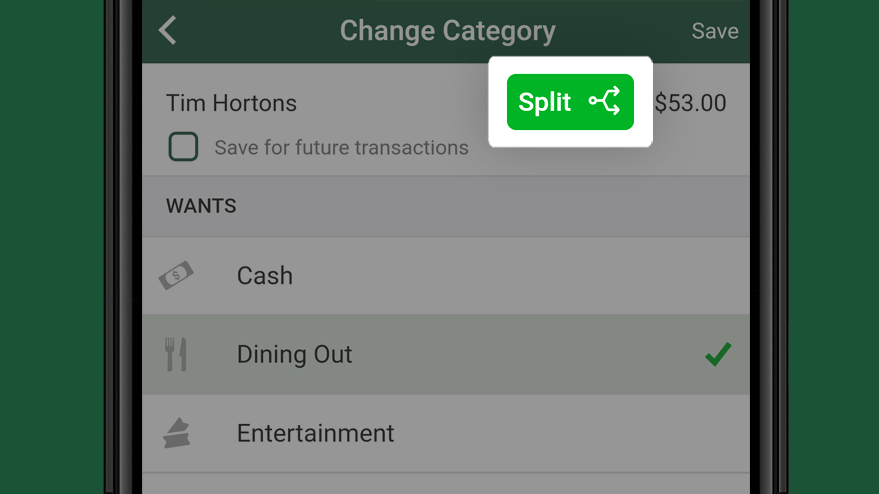The image size is (879, 494).
Task: Tap the Cash banknote icon
Action: coord(176,275)
